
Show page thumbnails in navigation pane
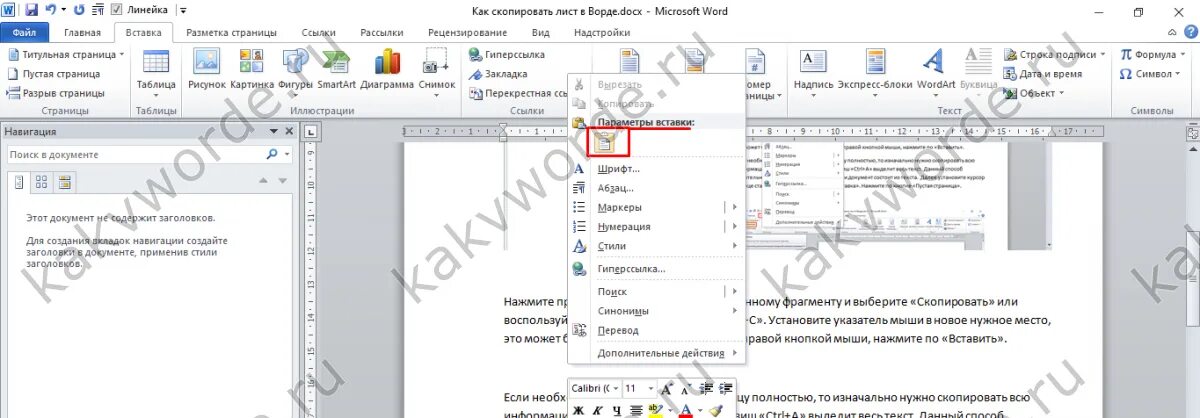41,182
